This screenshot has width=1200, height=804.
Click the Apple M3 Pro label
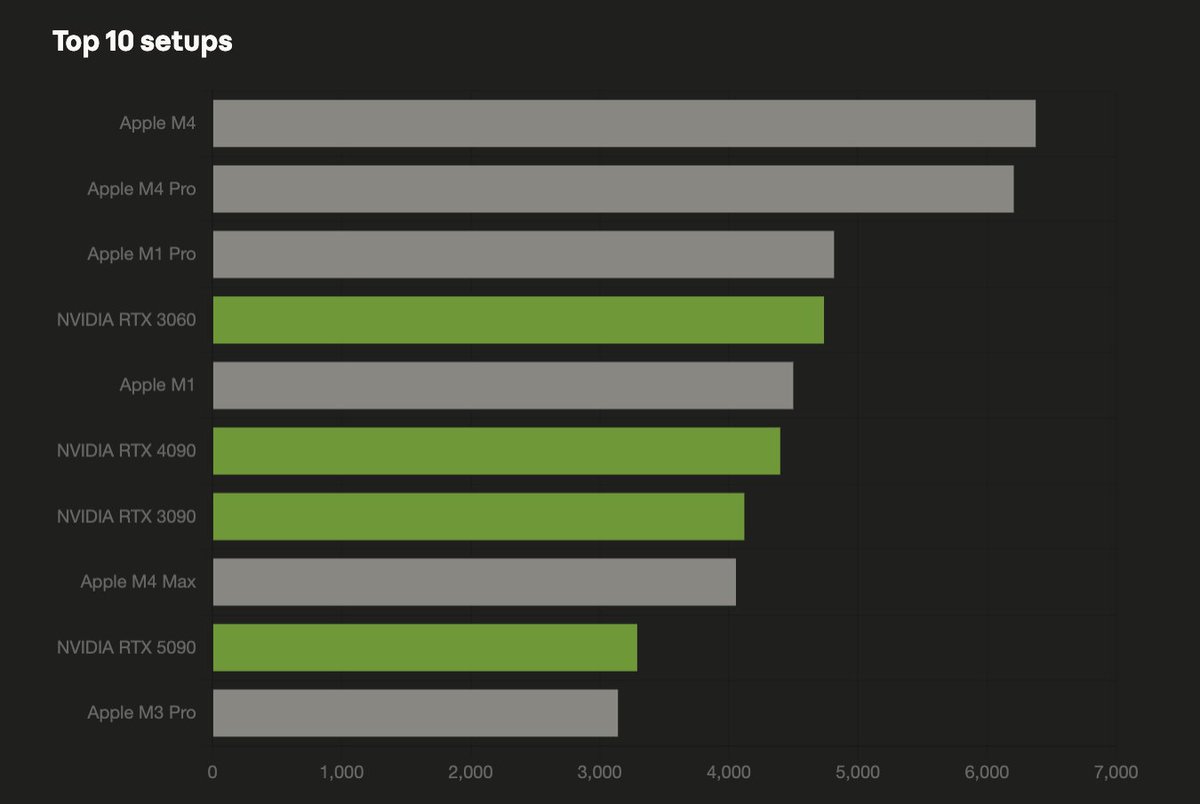(x=141, y=713)
